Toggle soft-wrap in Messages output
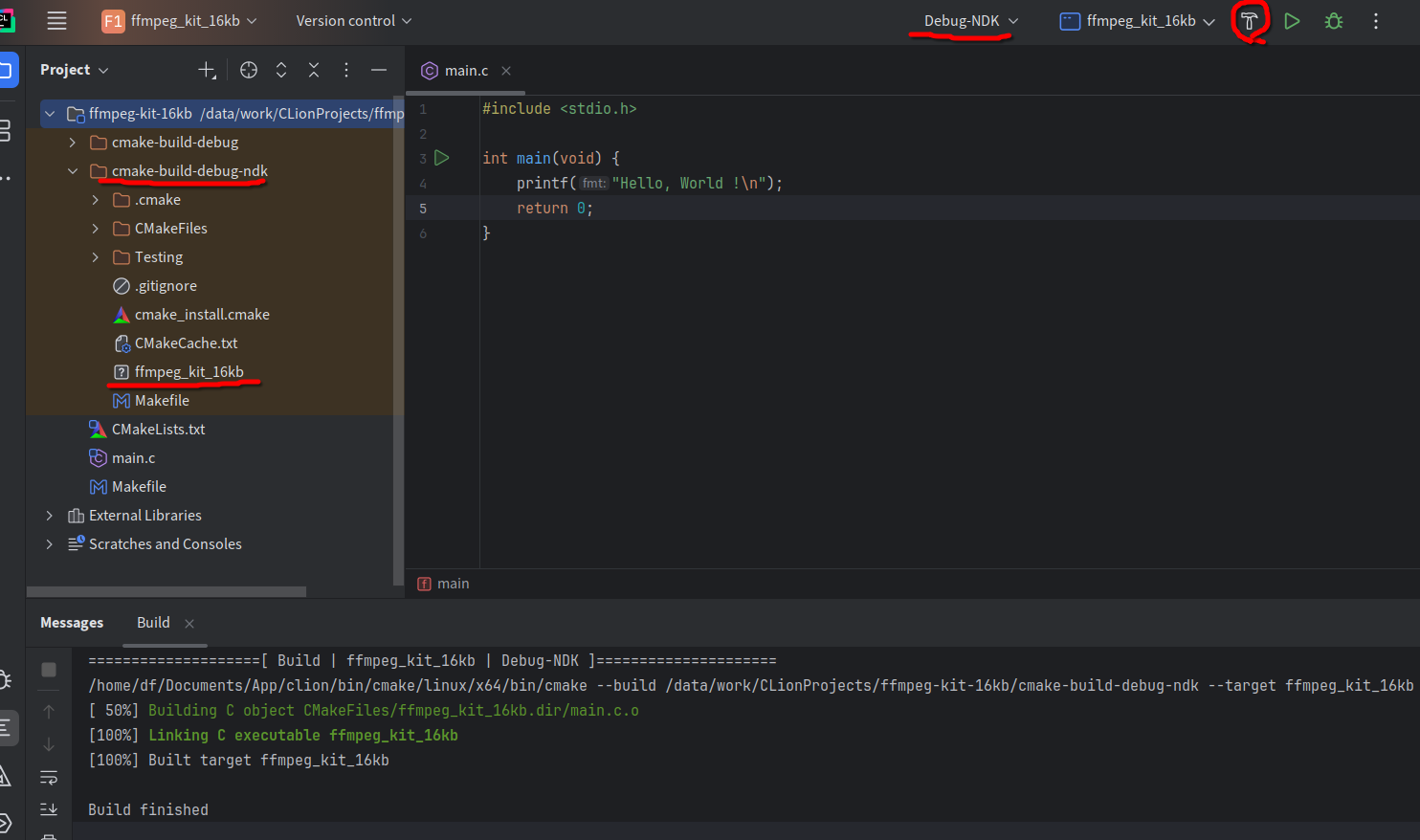The width and height of the screenshot is (1420, 840). point(49,777)
